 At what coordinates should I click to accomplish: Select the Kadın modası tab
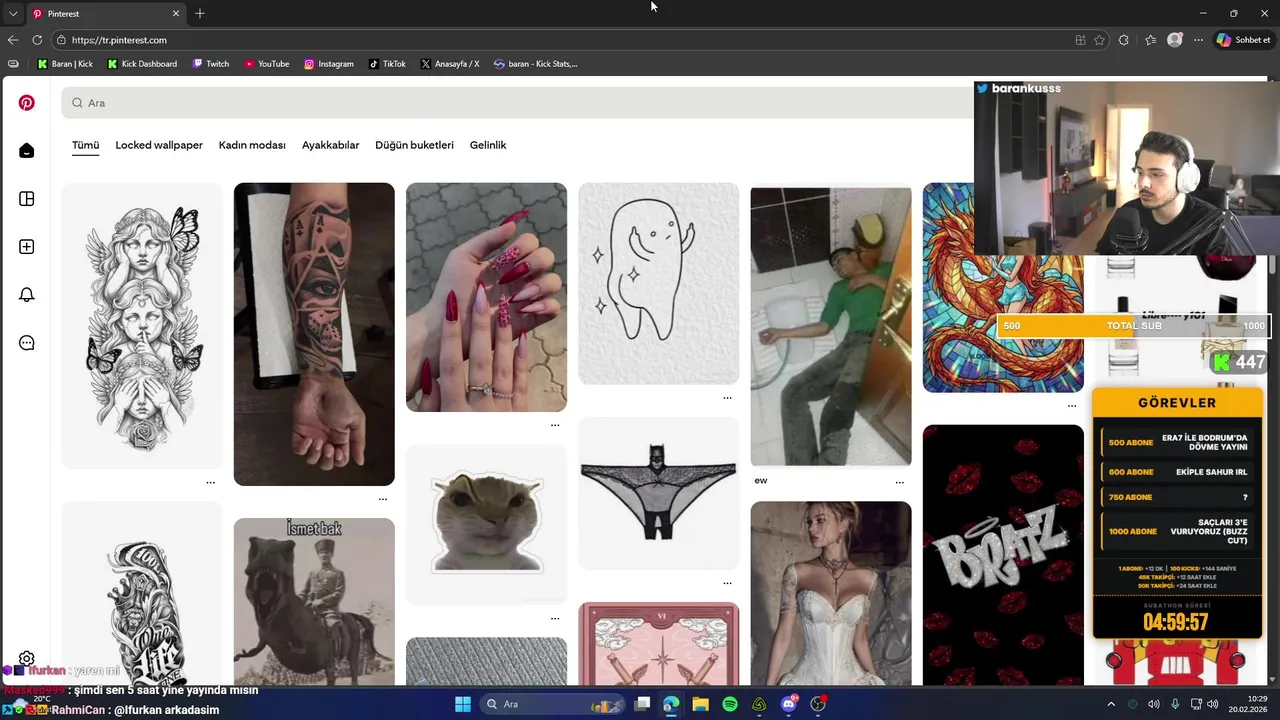pos(252,145)
